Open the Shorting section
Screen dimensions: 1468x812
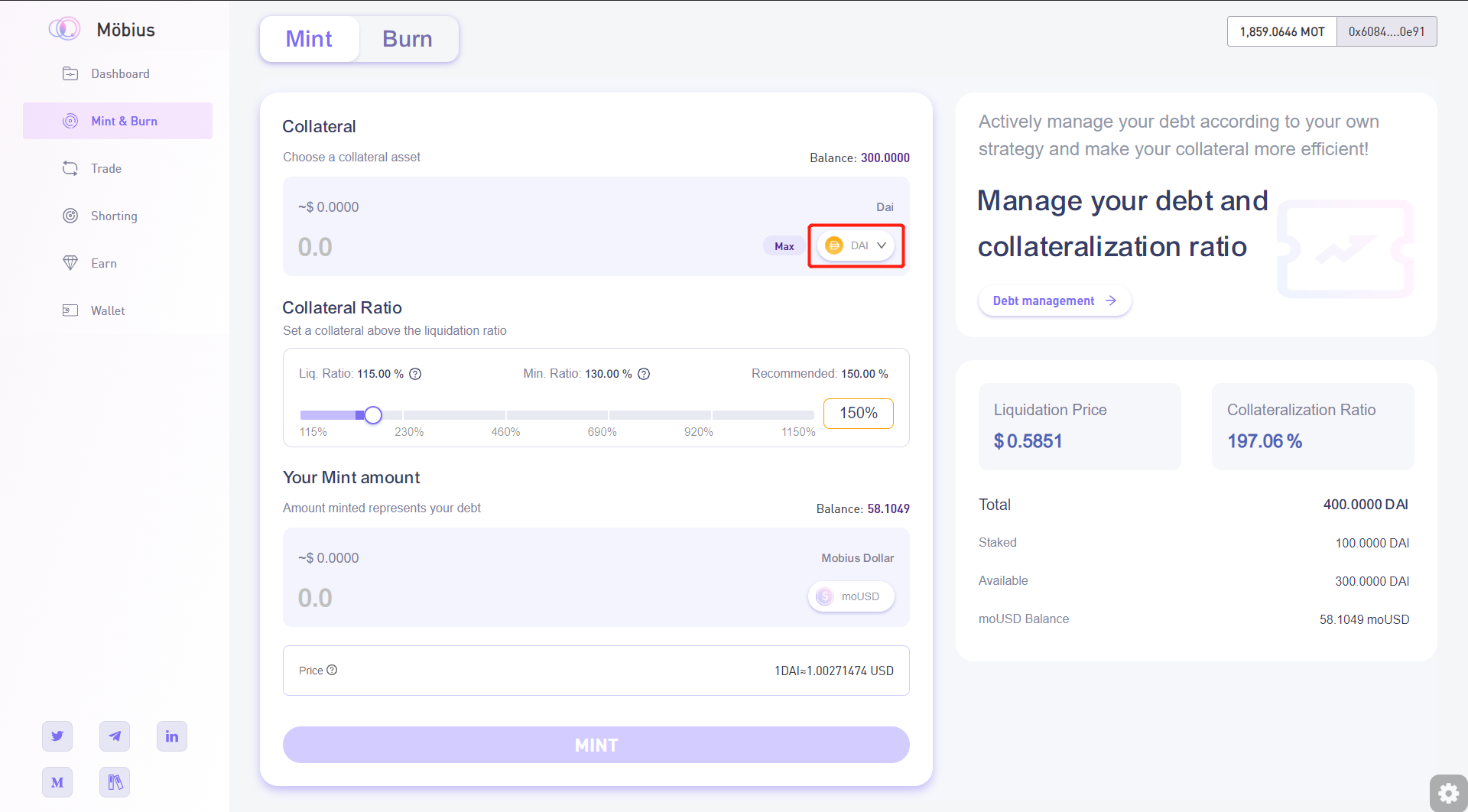click(x=118, y=216)
